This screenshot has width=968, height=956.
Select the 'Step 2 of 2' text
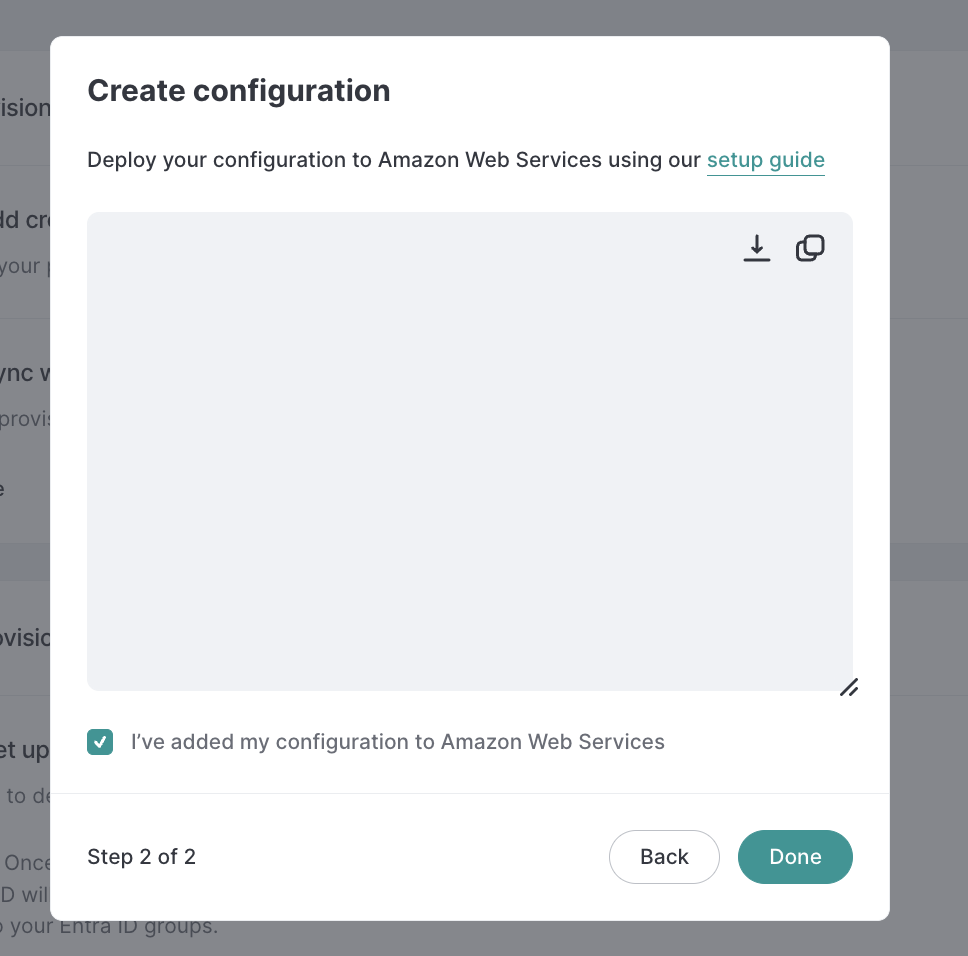pyautogui.click(x=141, y=857)
